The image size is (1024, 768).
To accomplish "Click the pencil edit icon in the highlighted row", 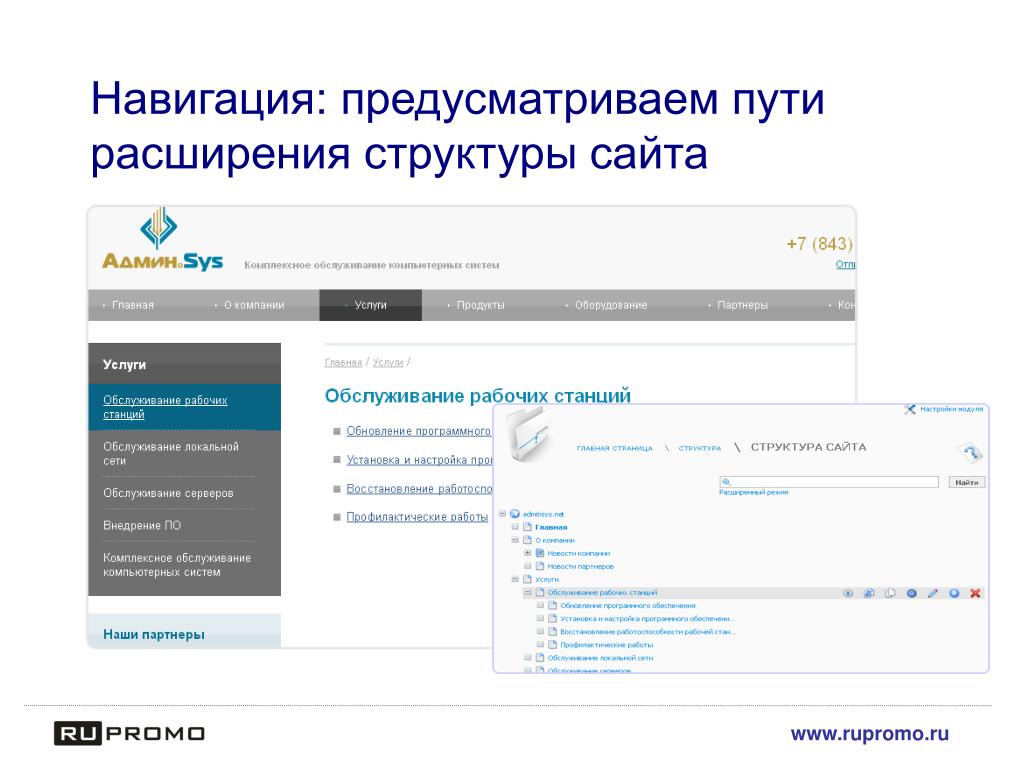I will pos(933,593).
